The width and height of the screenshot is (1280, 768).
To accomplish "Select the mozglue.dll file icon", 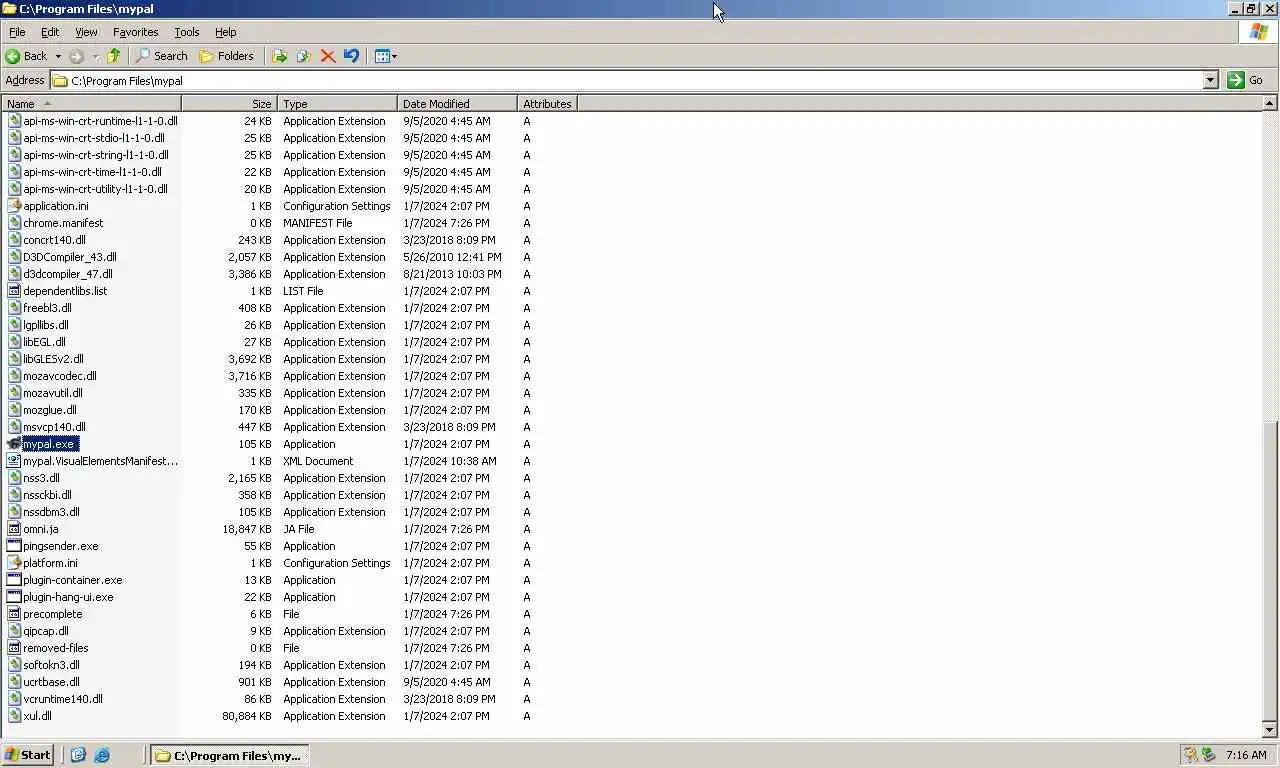I will 14,410.
